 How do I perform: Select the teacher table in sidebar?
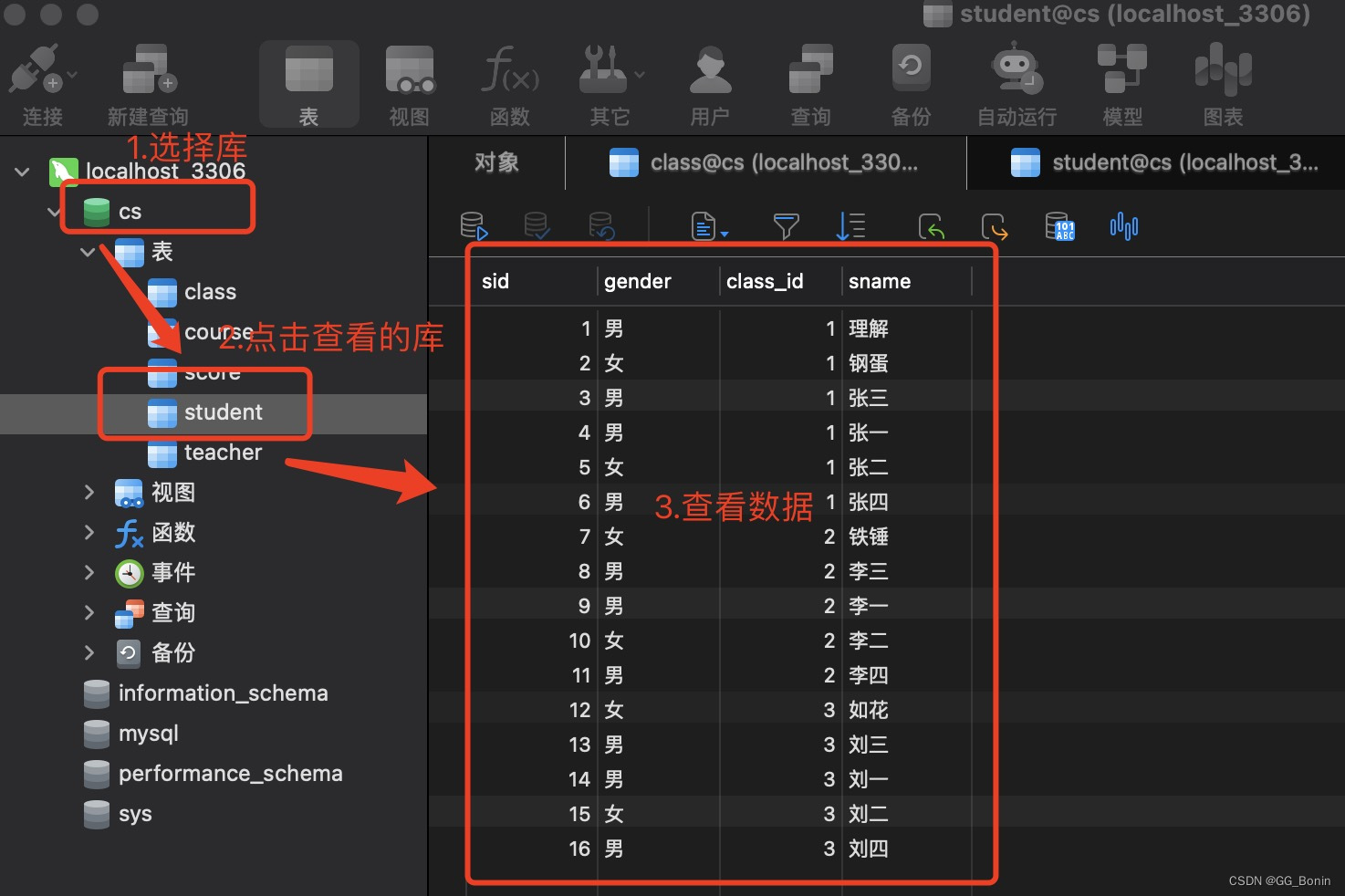pyautogui.click(x=222, y=453)
